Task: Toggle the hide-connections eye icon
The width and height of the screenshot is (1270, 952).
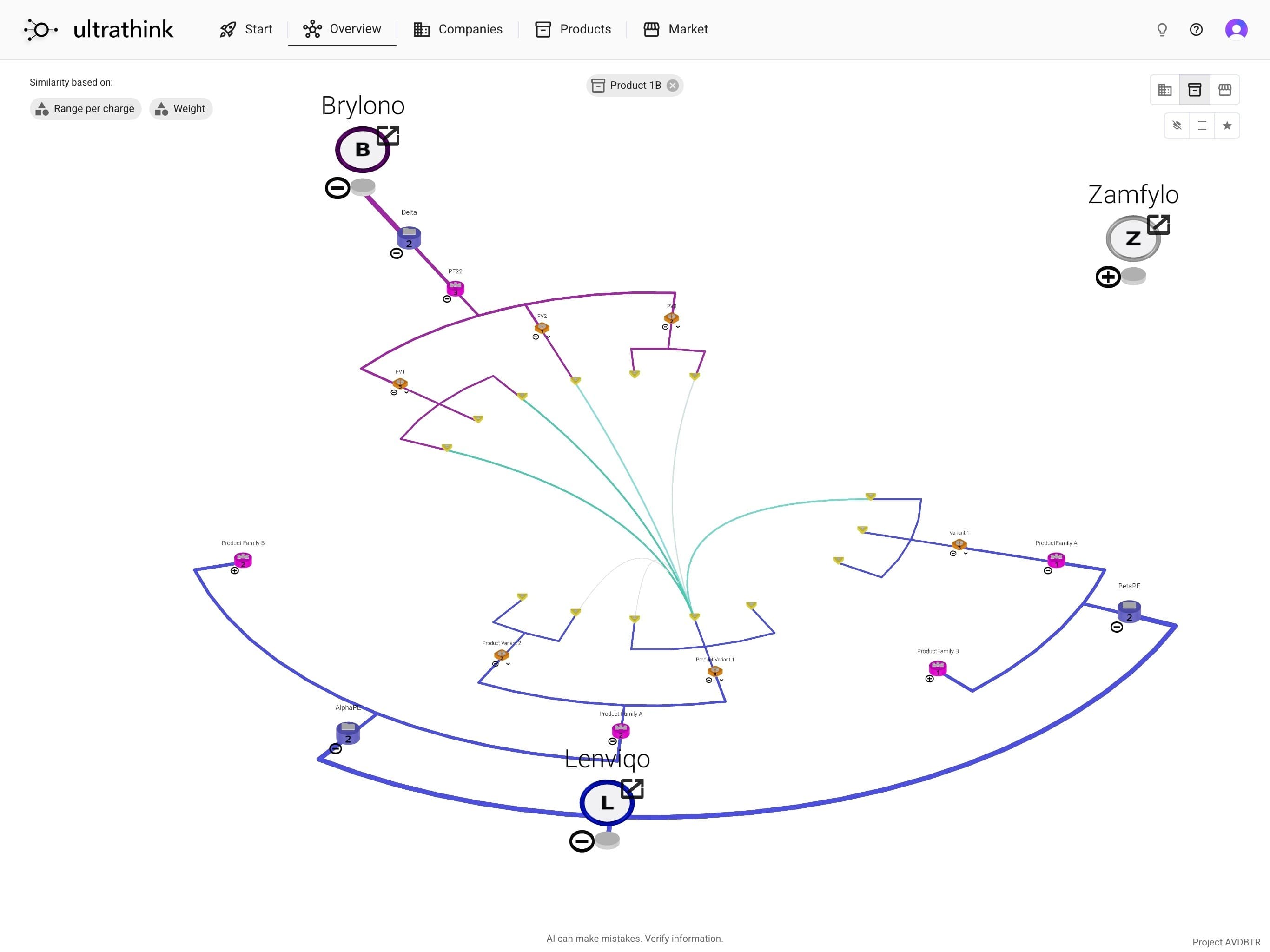Action: tap(1177, 126)
